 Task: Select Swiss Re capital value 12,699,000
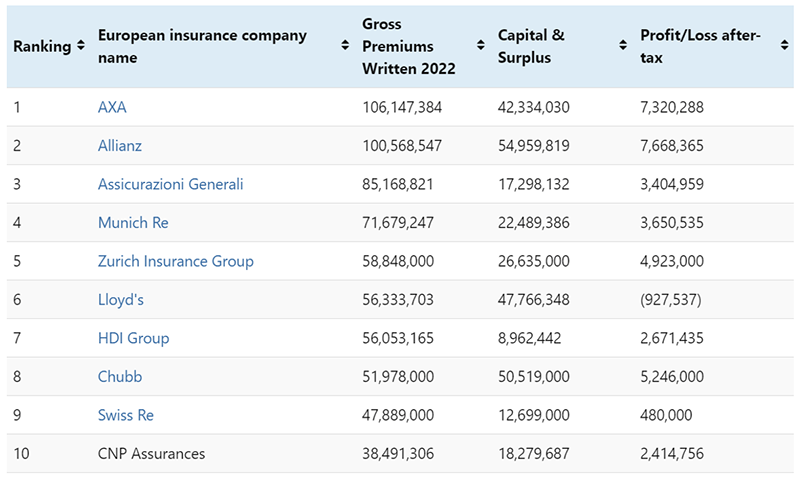tap(534, 415)
